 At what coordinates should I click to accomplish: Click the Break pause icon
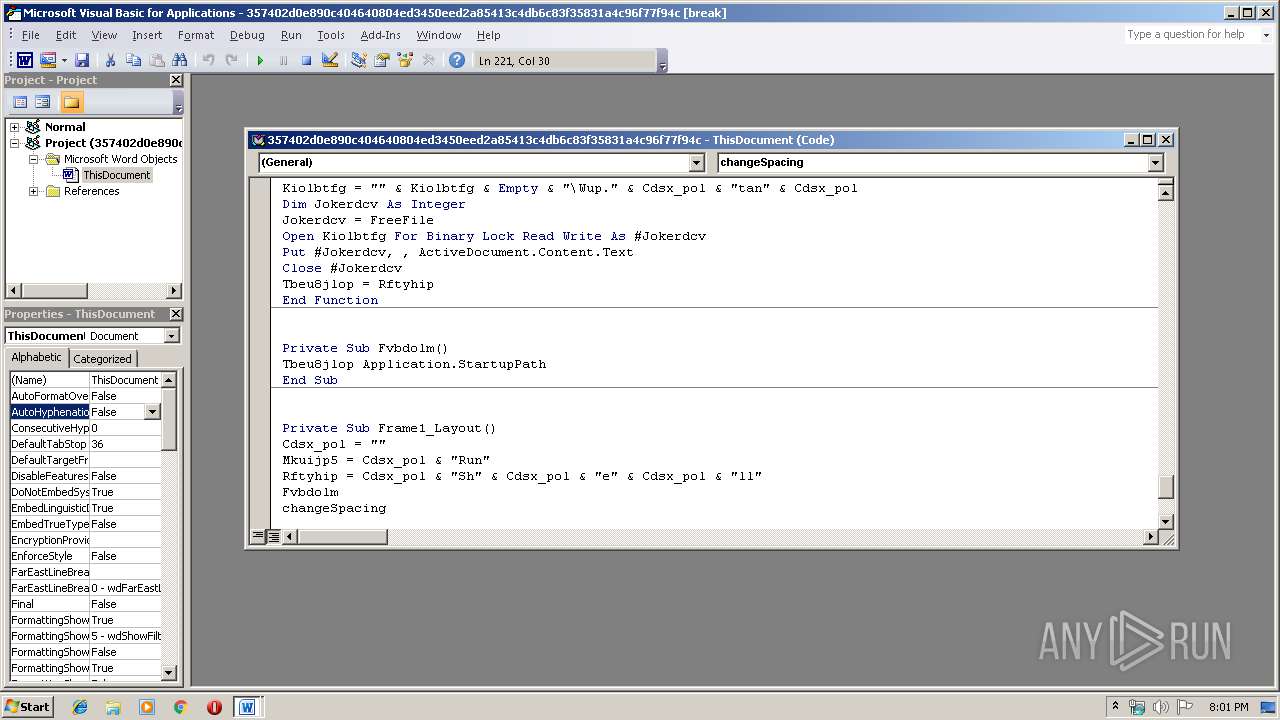click(x=283, y=61)
